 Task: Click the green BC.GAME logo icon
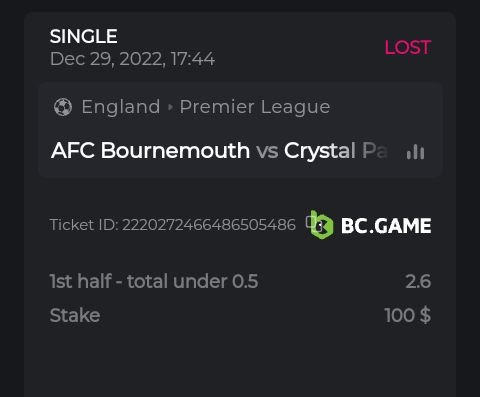tap(322, 225)
